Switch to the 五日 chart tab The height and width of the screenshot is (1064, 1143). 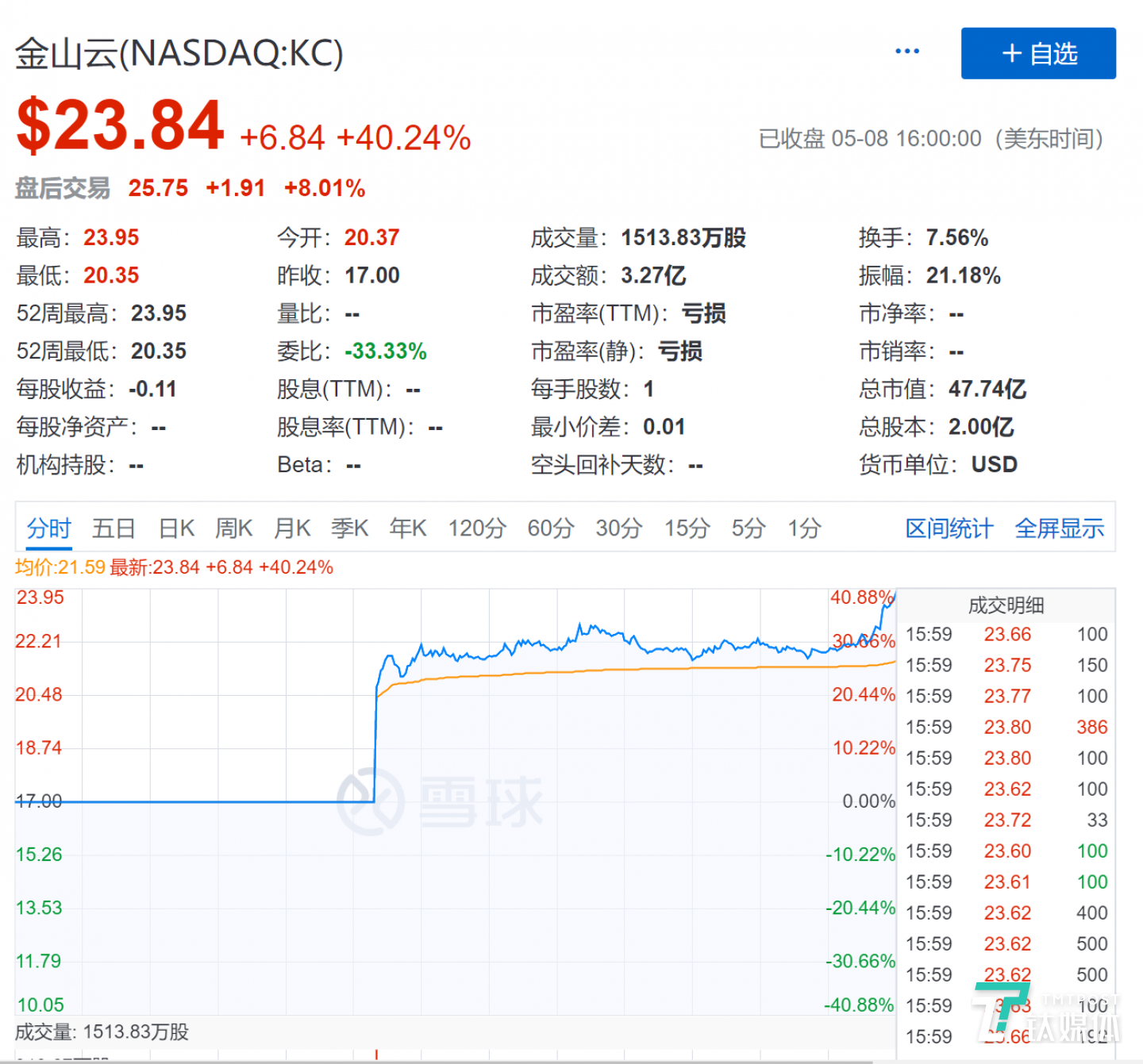(114, 528)
